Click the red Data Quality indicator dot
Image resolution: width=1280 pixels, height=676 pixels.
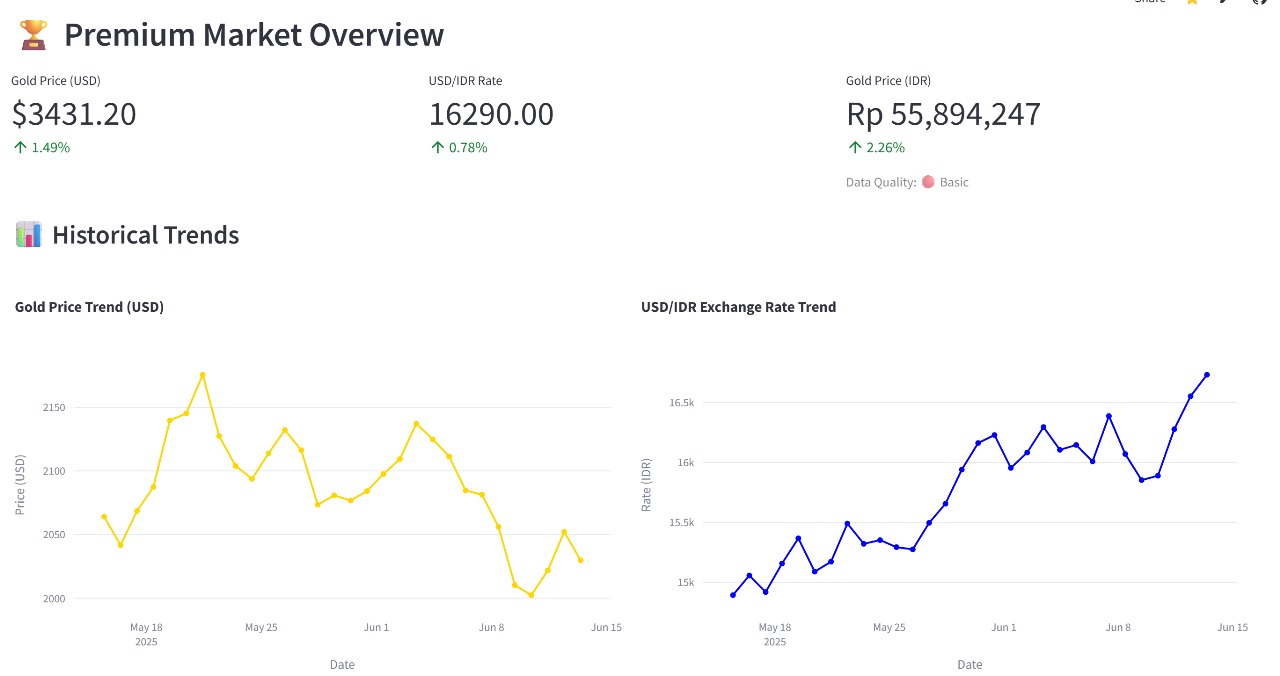pos(928,182)
